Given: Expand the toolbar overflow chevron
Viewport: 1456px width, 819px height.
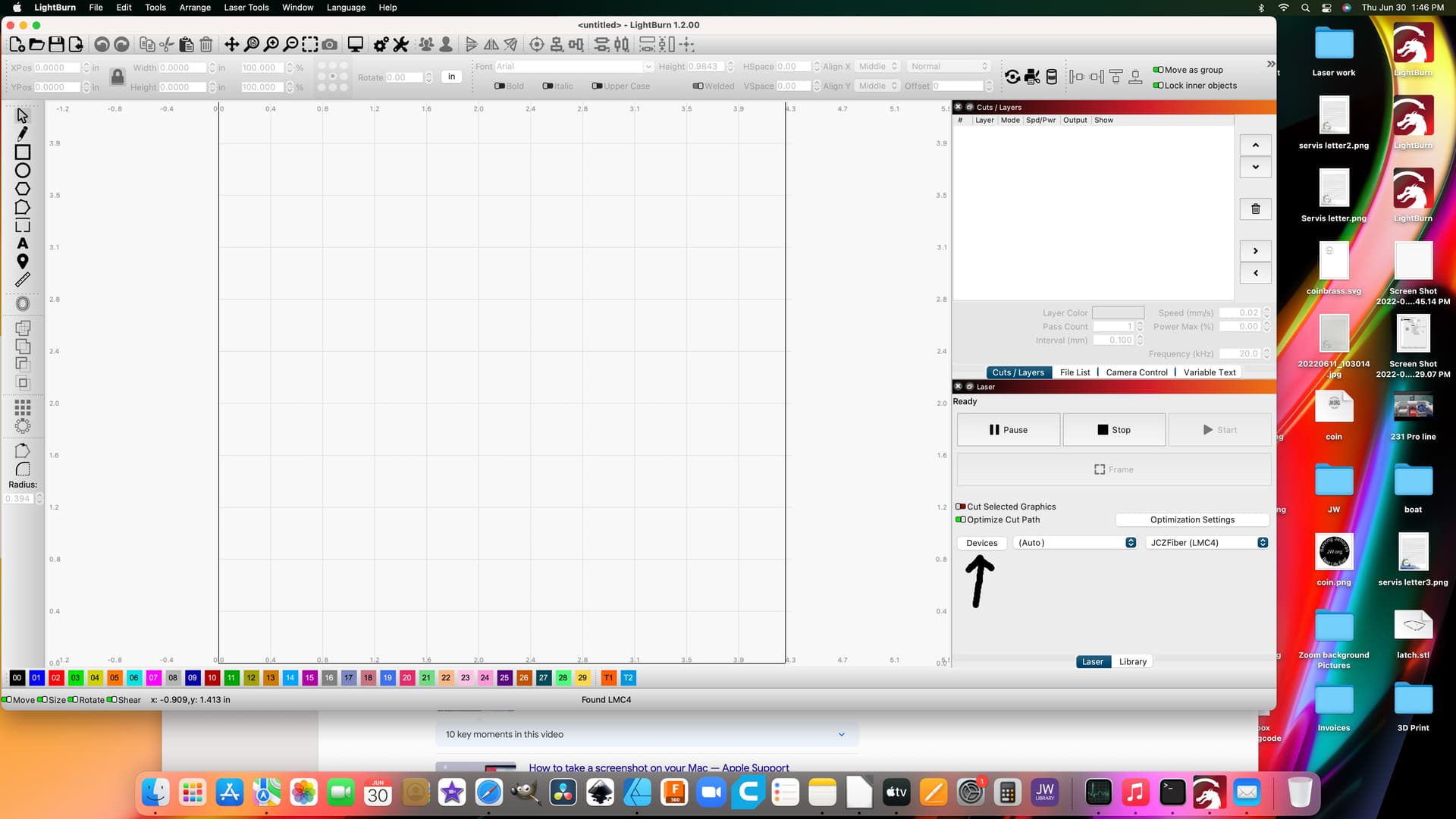Looking at the screenshot, I should click(1271, 64).
